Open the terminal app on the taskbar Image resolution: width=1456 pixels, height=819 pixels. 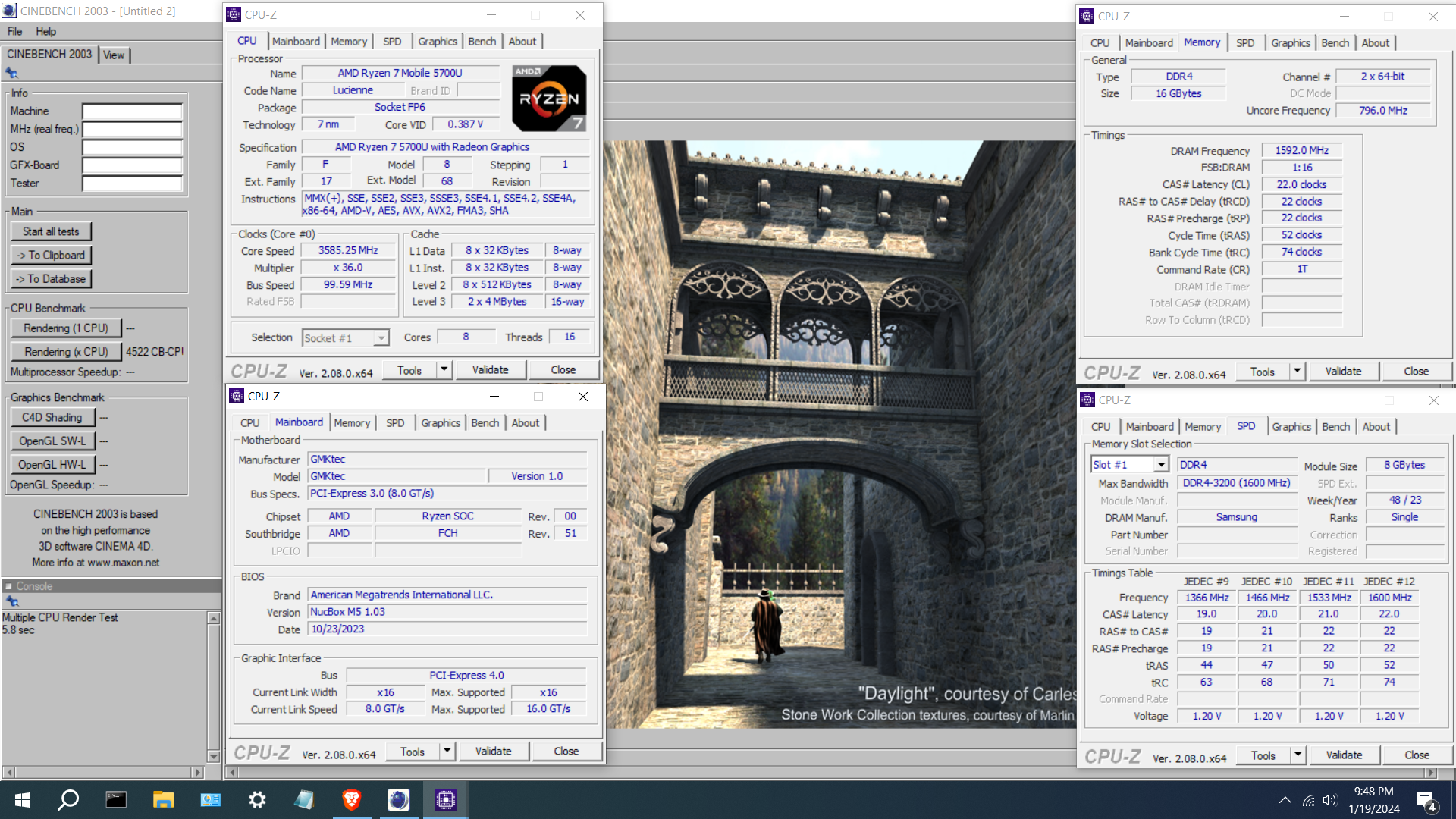click(x=116, y=800)
